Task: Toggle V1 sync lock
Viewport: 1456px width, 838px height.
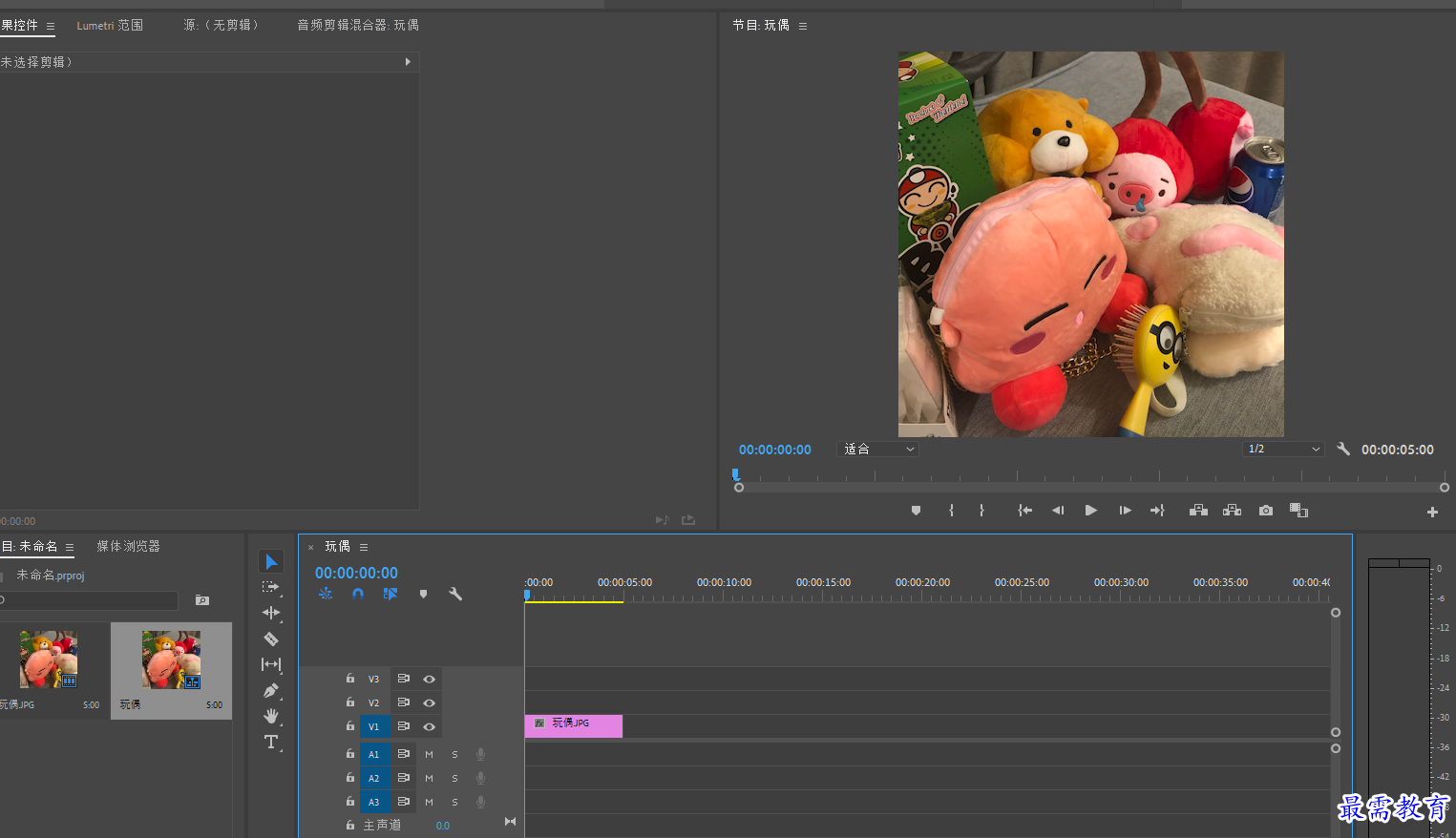Action: coord(404,726)
